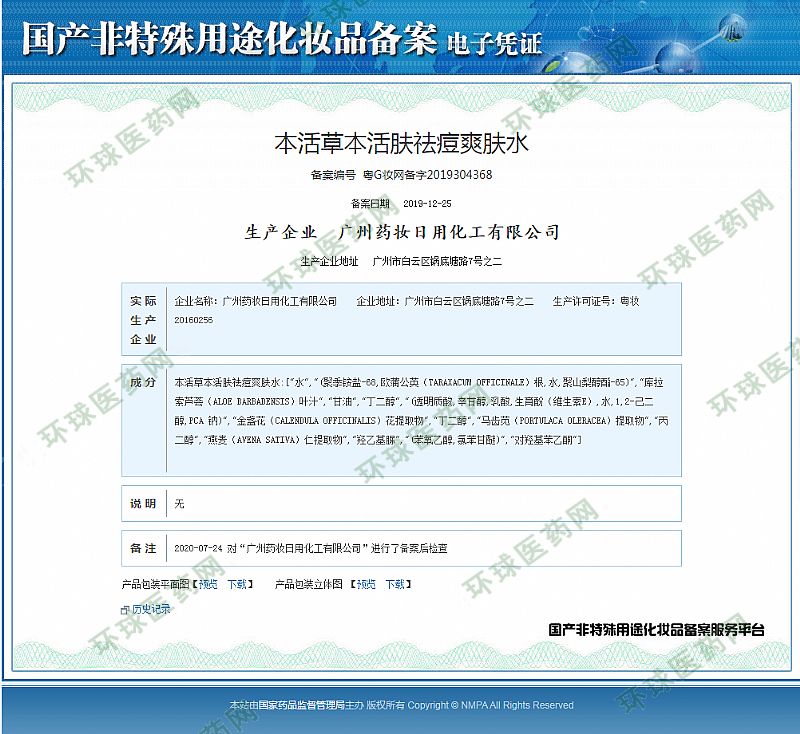800x734 pixels.
Task: Download the 产品包装平面图 file
Action: click(x=237, y=584)
